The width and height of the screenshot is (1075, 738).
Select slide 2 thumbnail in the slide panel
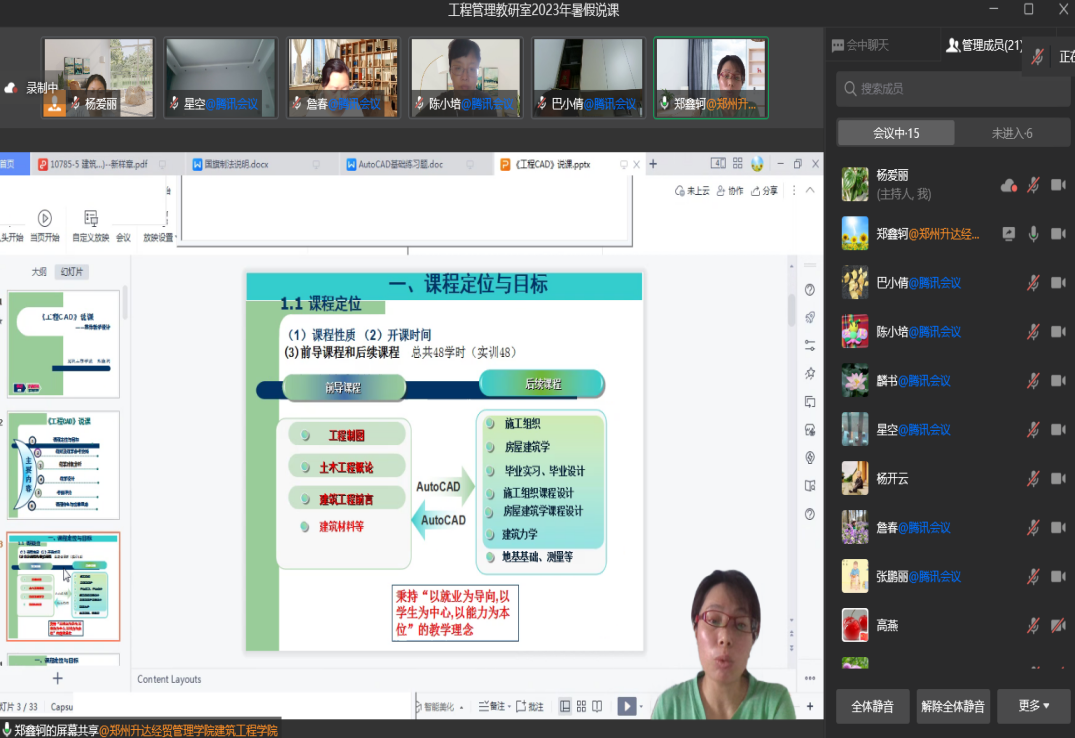click(63, 465)
